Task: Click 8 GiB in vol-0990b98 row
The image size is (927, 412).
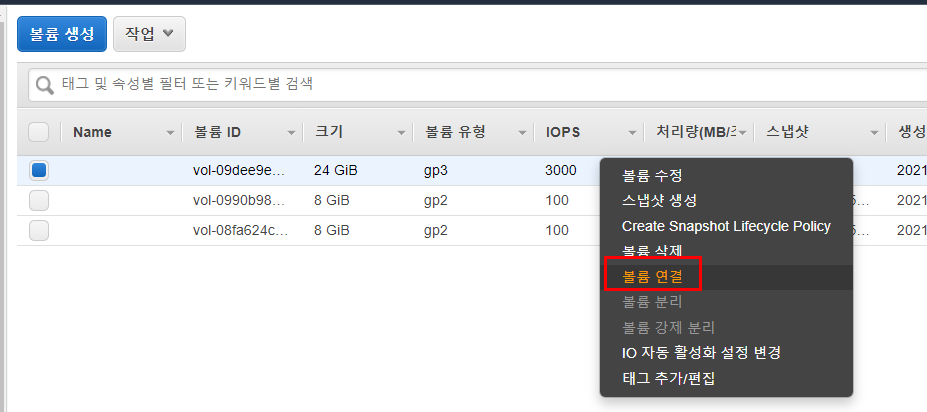Action: click(332, 200)
